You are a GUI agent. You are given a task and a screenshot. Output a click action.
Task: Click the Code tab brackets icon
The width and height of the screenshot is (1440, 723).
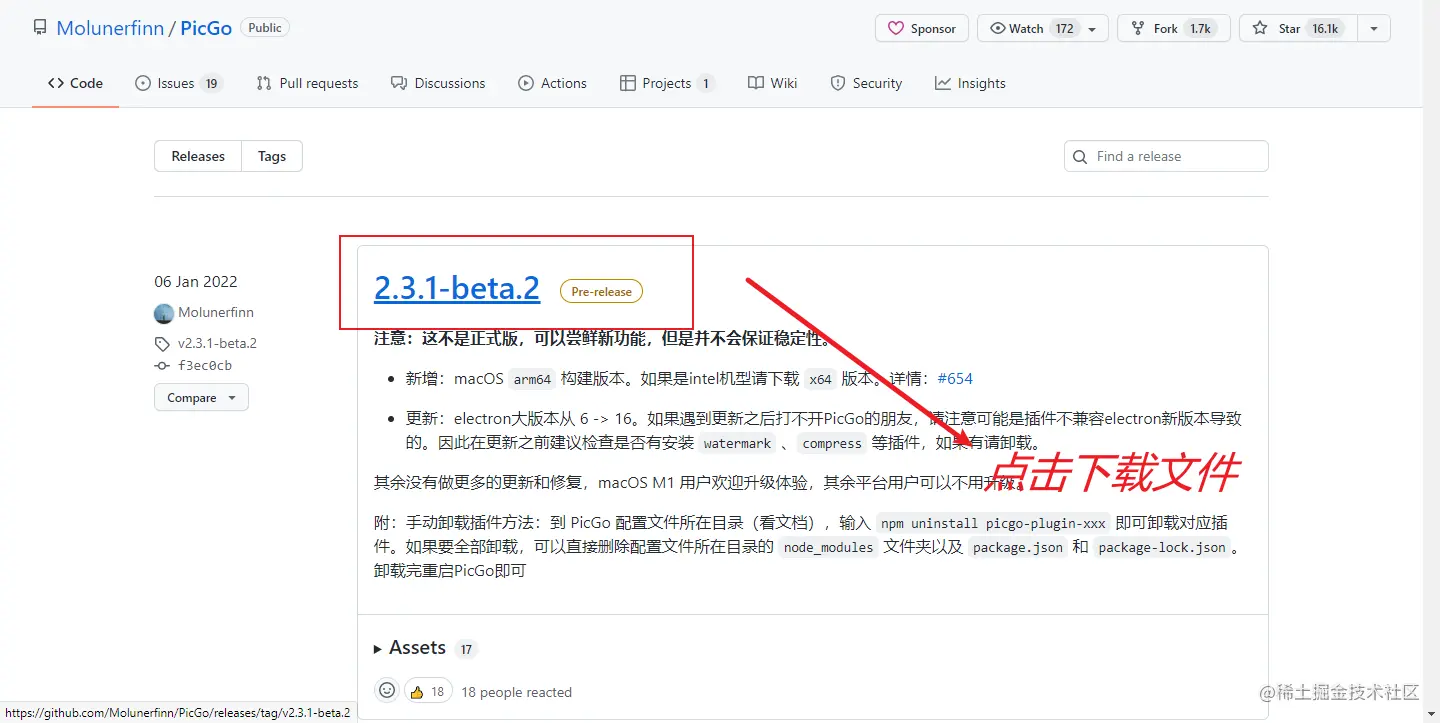[x=56, y=83]
